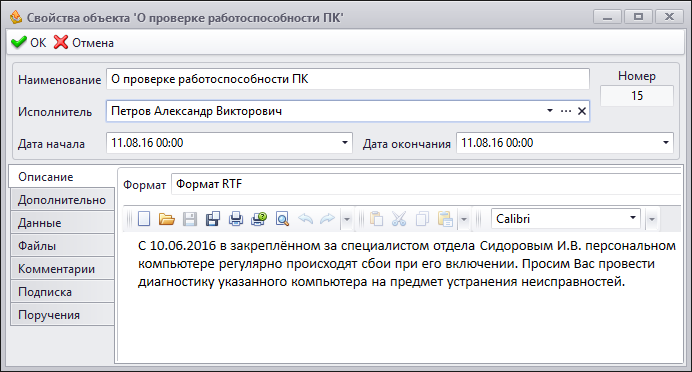Open a file with the folder icon

coord(167,218)
